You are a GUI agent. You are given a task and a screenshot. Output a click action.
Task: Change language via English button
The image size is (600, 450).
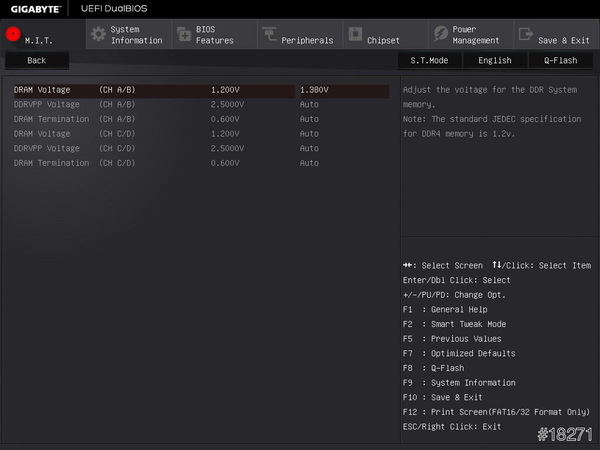(494, 60)
